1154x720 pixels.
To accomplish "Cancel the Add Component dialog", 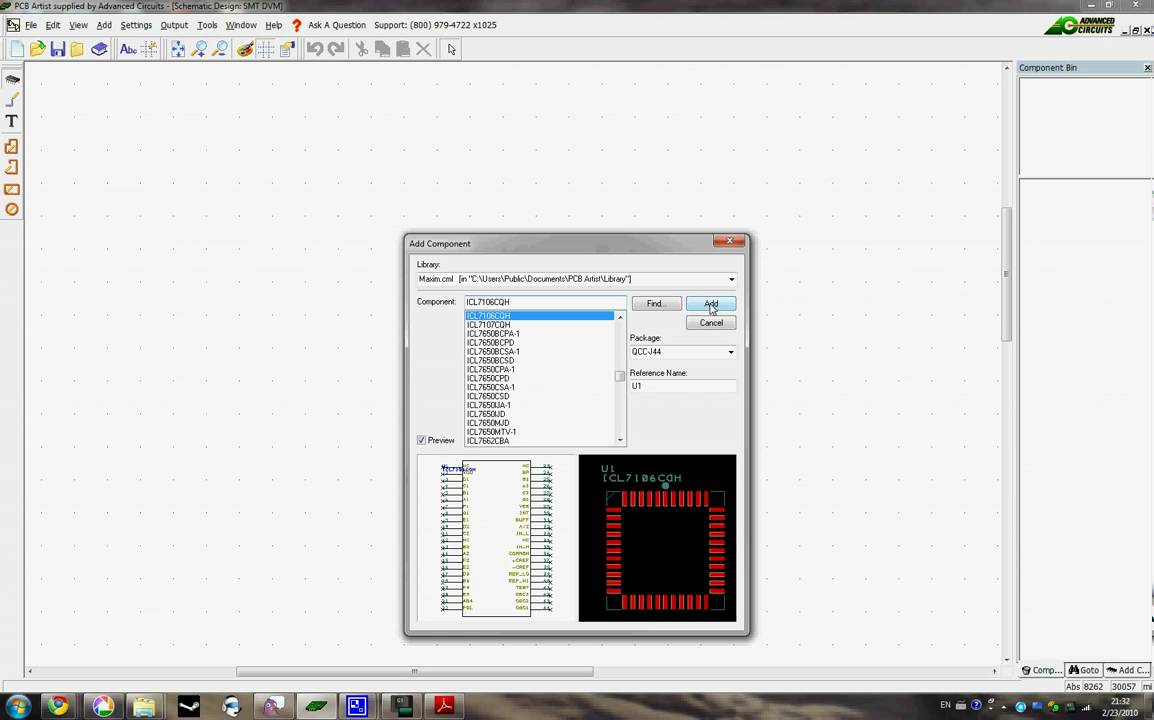I will [711, 322].
